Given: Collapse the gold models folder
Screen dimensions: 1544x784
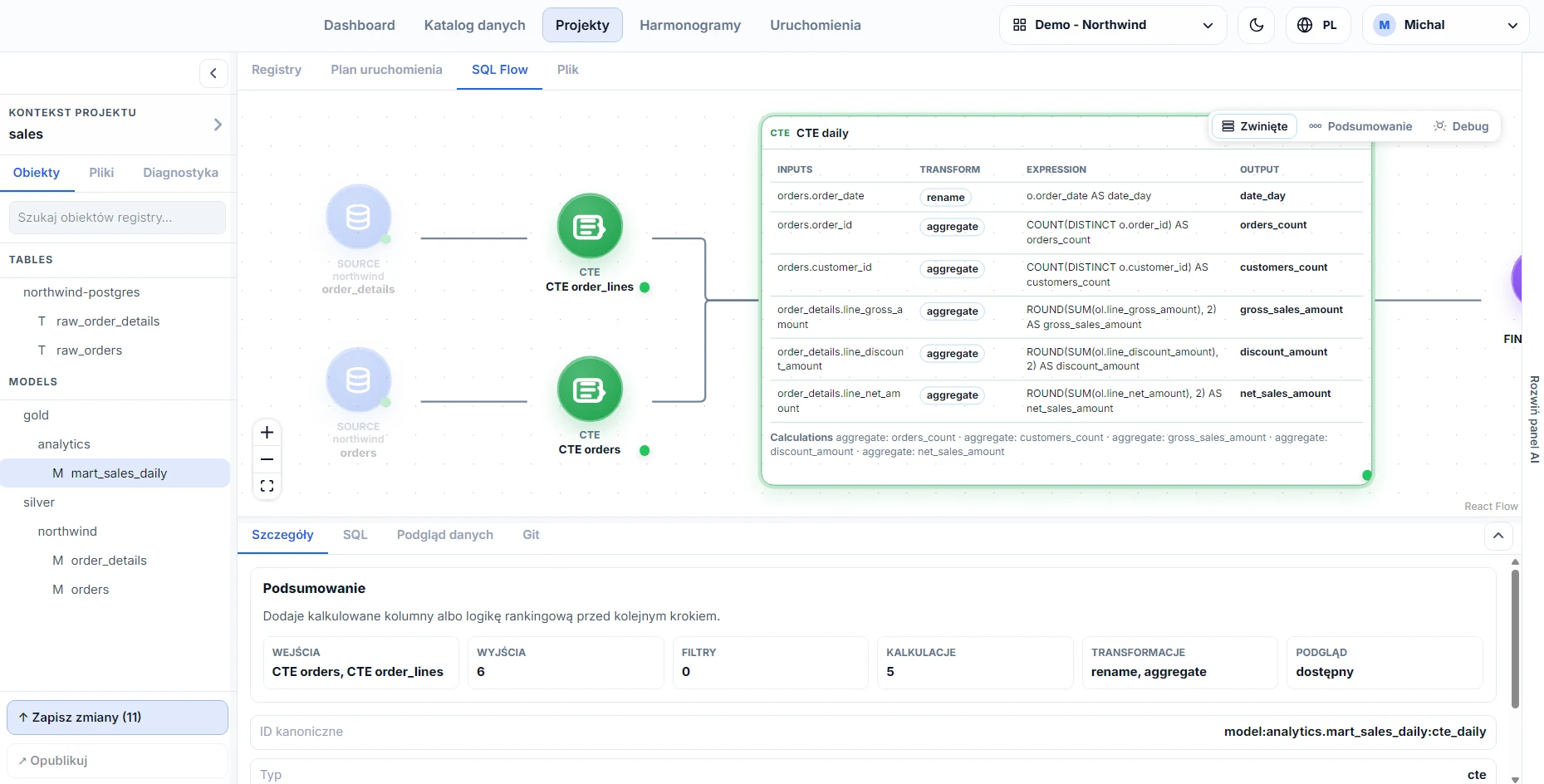Looking at the screenshot, I should click(x=36, y=415).
